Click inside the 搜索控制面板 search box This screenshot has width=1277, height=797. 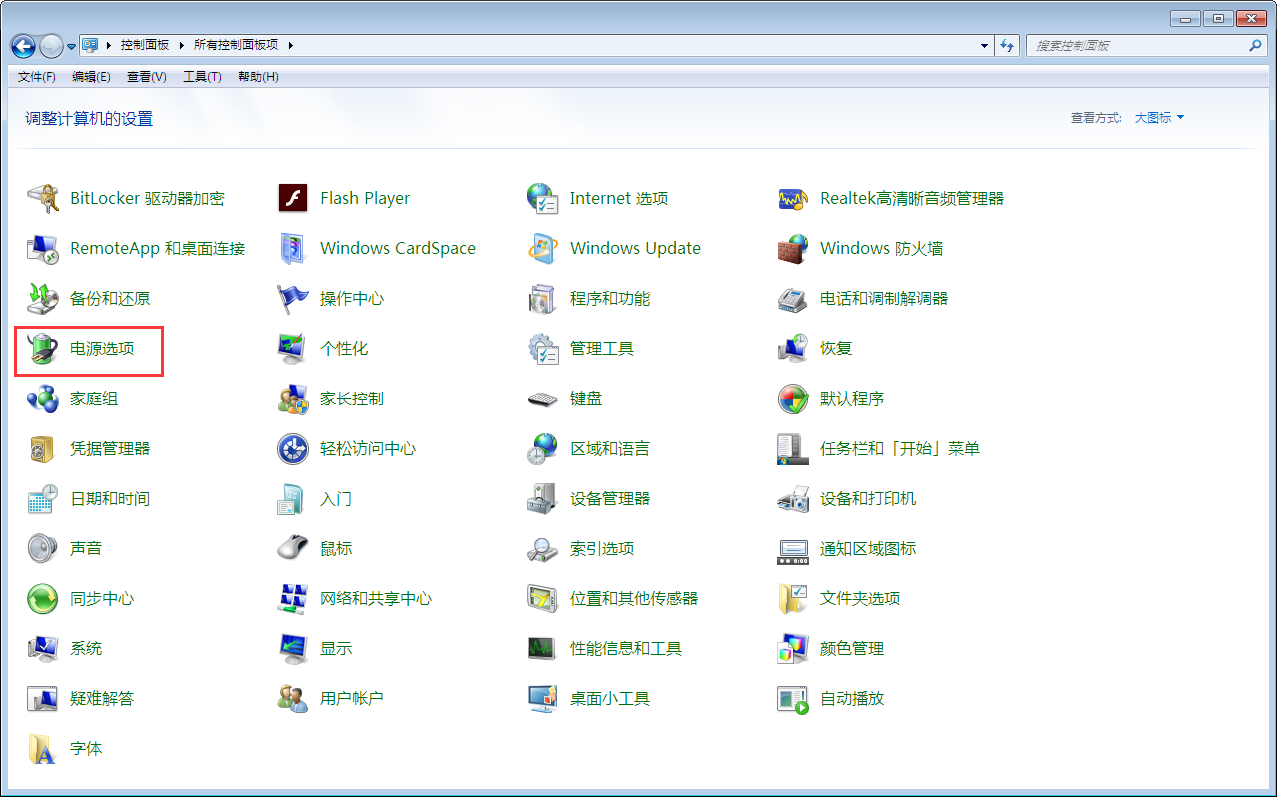[1140, 45]
